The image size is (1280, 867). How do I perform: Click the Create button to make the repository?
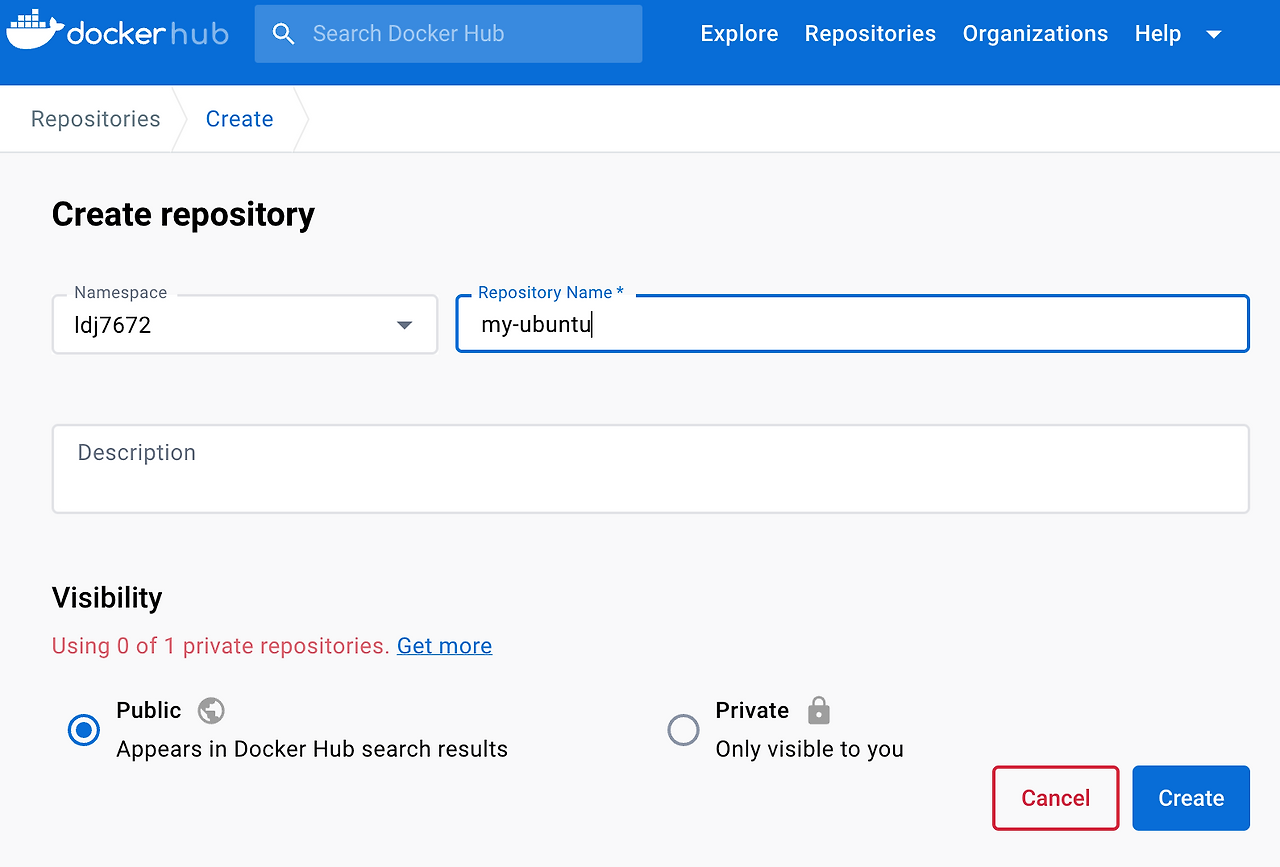pyautogui.click(x=1190, y=797)
